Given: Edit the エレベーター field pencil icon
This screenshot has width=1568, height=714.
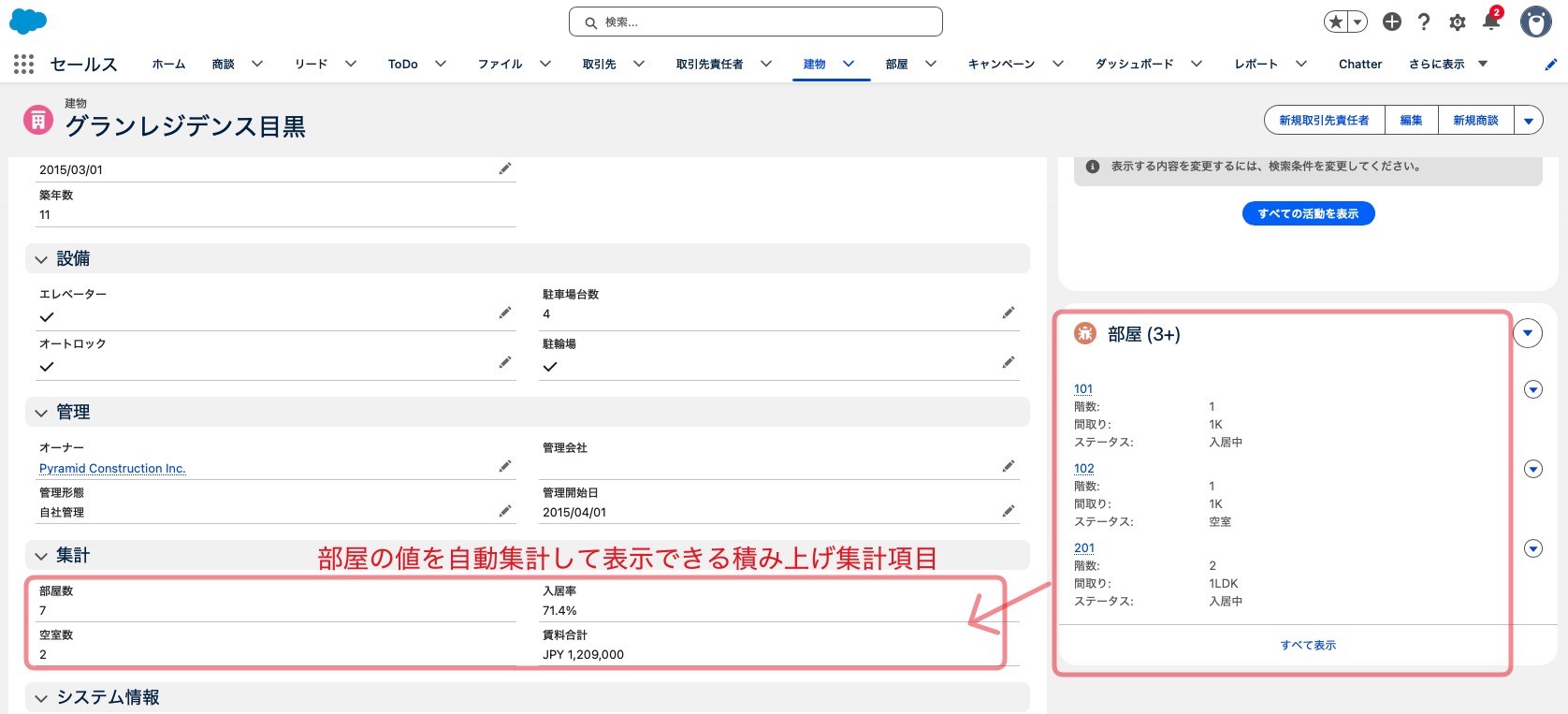Looking at the screenshot, I should point(505,313).
